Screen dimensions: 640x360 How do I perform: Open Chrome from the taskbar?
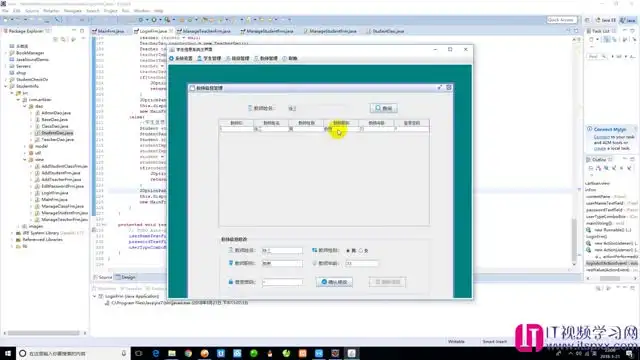188,353
